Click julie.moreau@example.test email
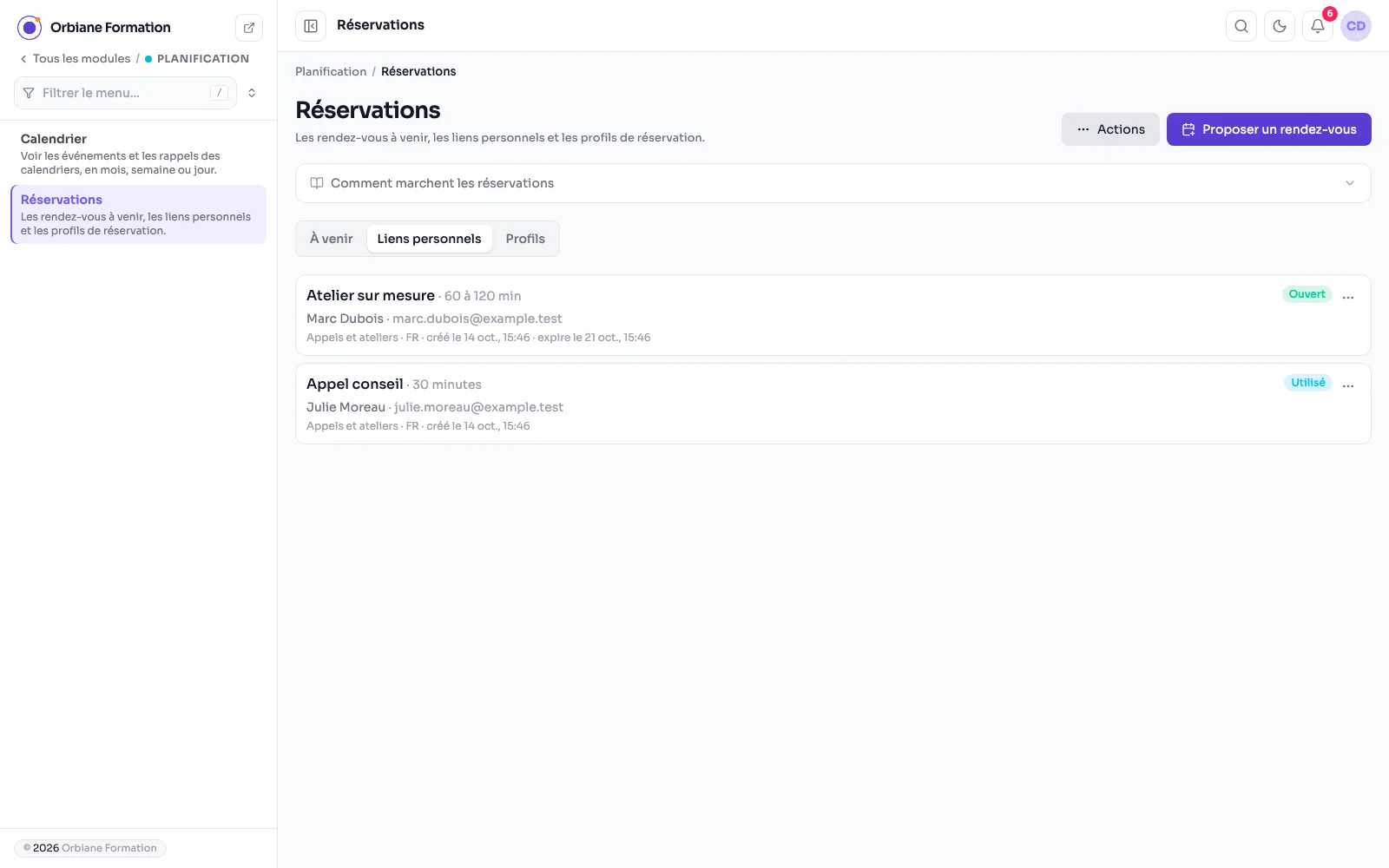1389x868 pixels. [x=479, y=407]
